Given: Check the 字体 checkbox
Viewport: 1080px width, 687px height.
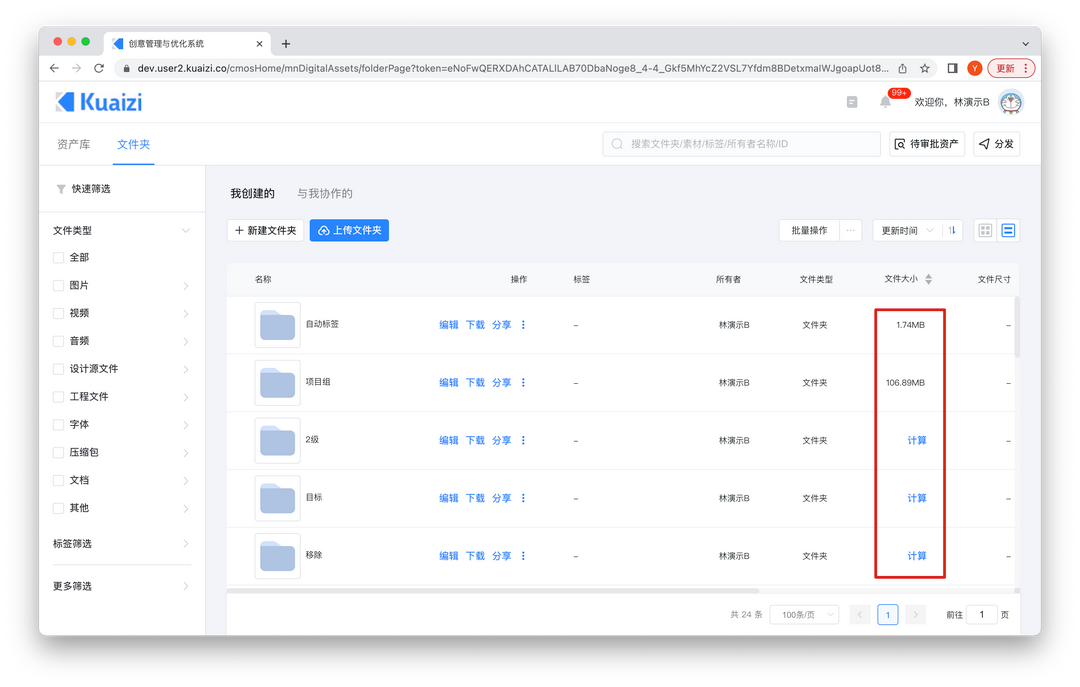Looking at the screenshot, I should pos(59,424).
